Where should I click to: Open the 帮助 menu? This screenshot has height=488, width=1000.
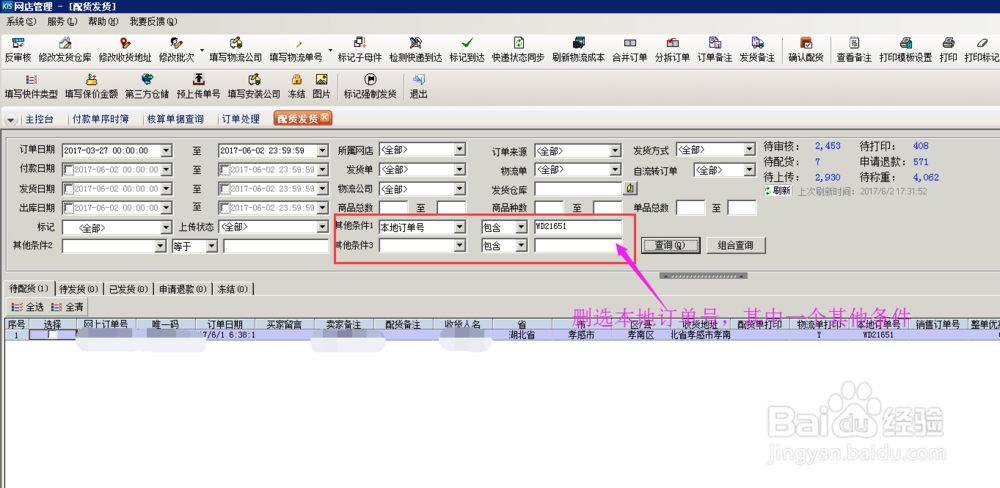click(103, 22)
